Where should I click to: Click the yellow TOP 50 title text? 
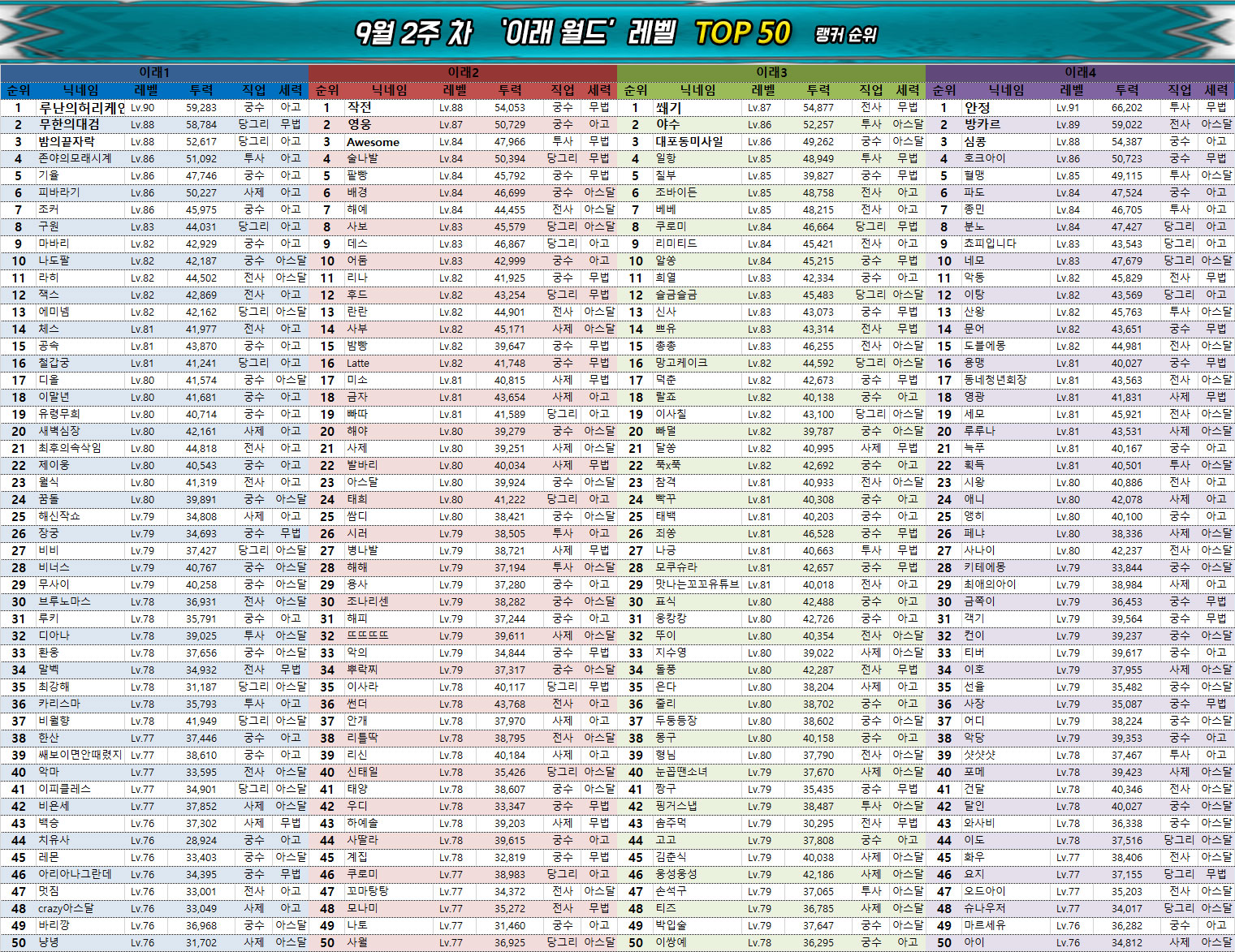point(742,33)
